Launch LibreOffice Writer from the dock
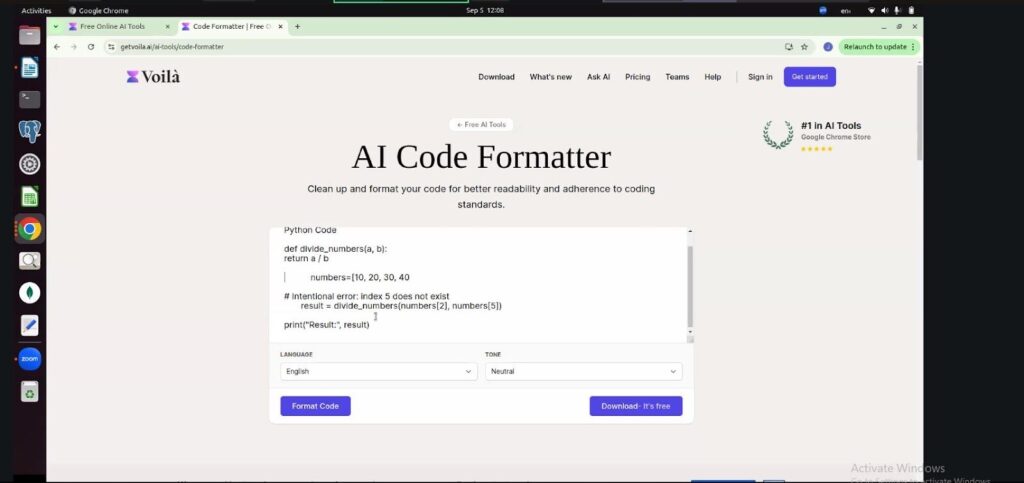This screenshot has width=1024, height=483. pyautogui.click(x=29, y=67)
